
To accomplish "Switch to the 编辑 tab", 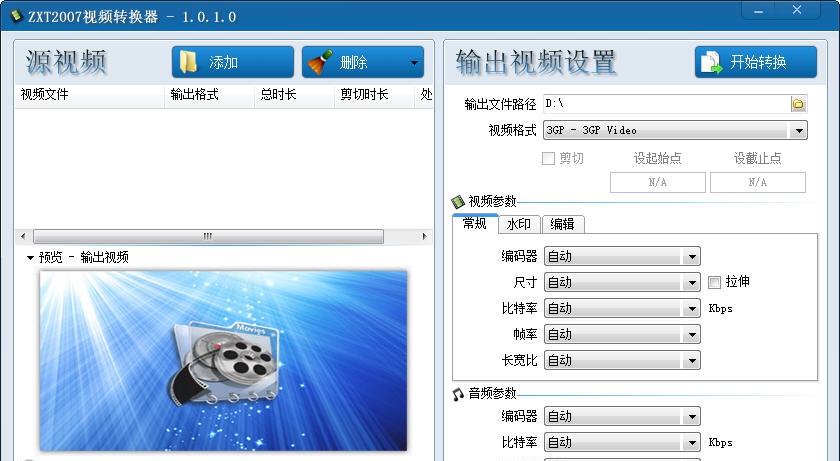I will (x=562, y=224).
